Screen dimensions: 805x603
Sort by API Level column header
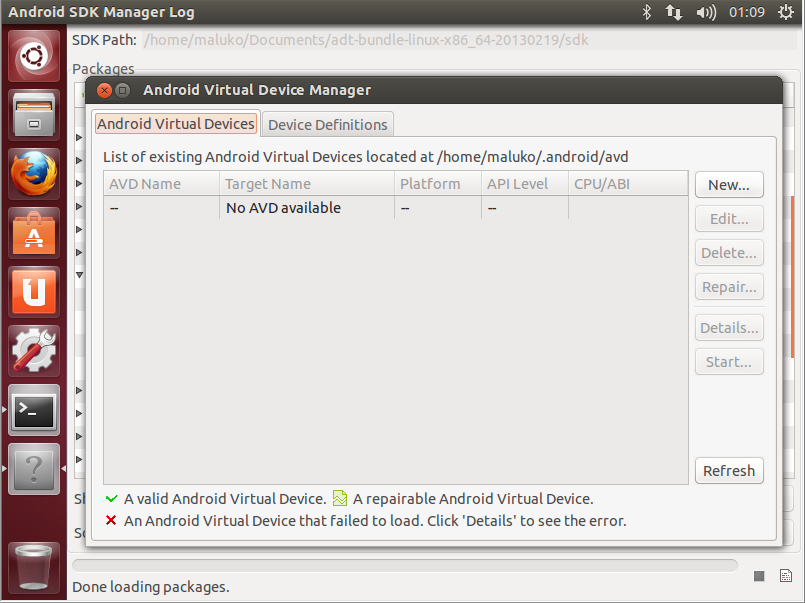pos(525,184)
